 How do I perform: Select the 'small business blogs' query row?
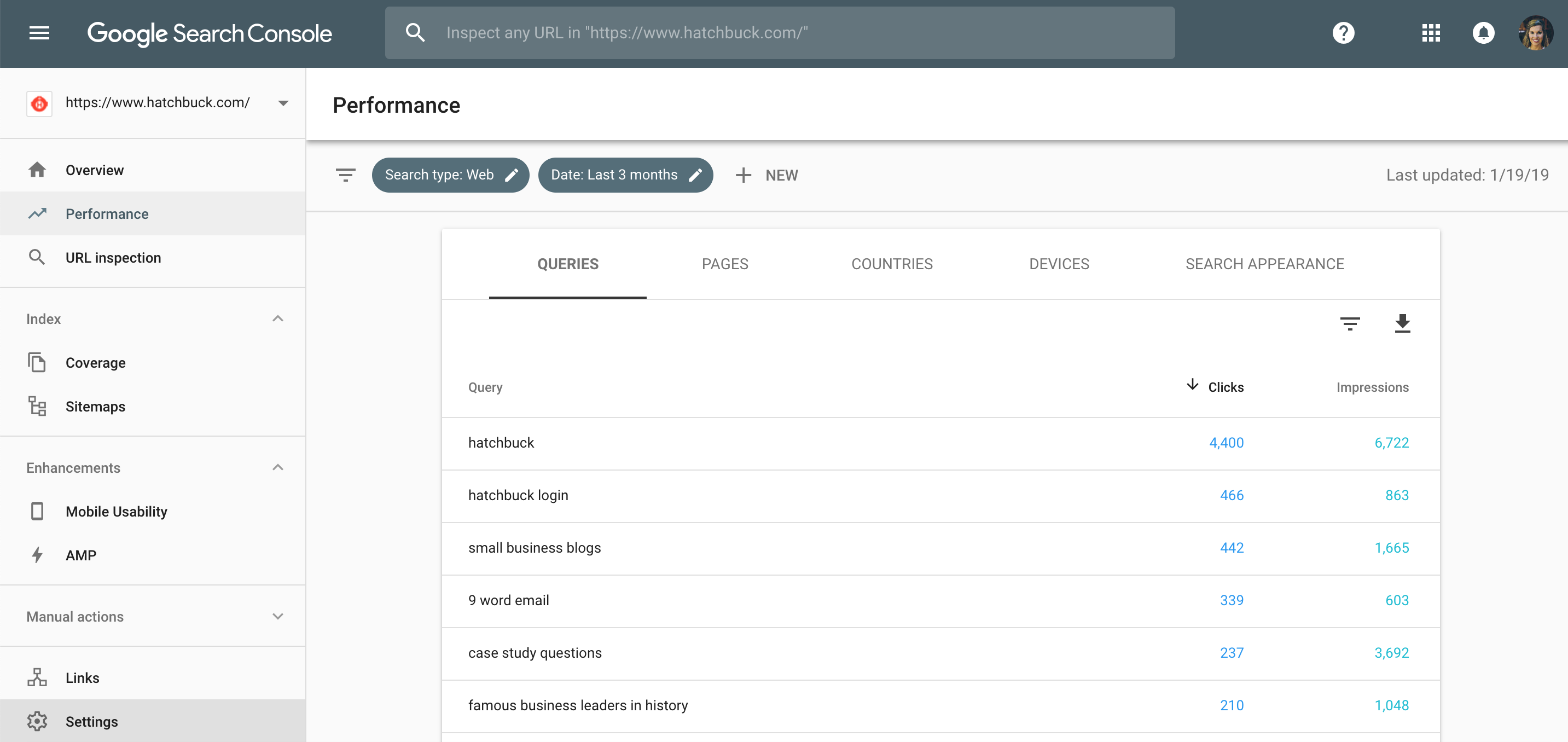[940, 548]
